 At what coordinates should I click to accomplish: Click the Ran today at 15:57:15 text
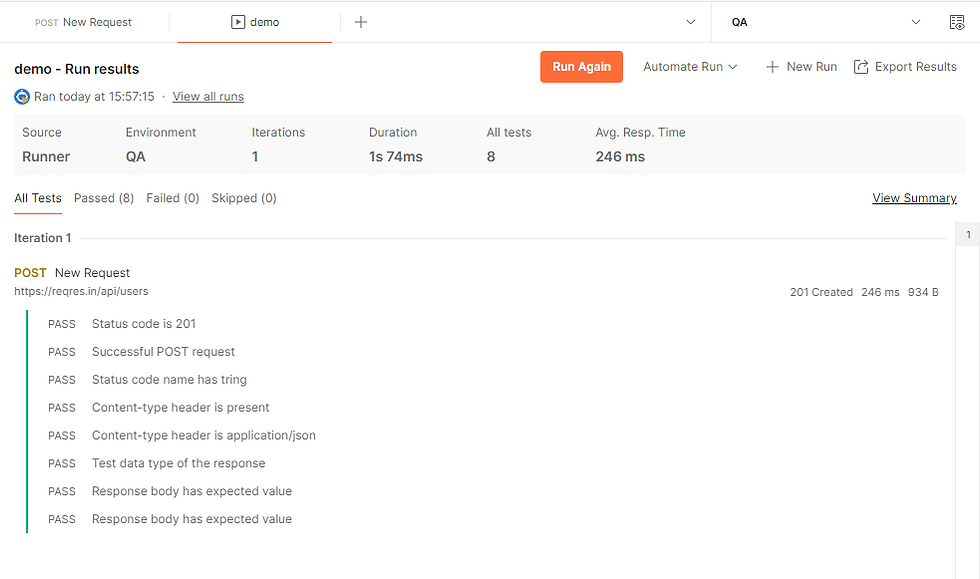(94, 97)
